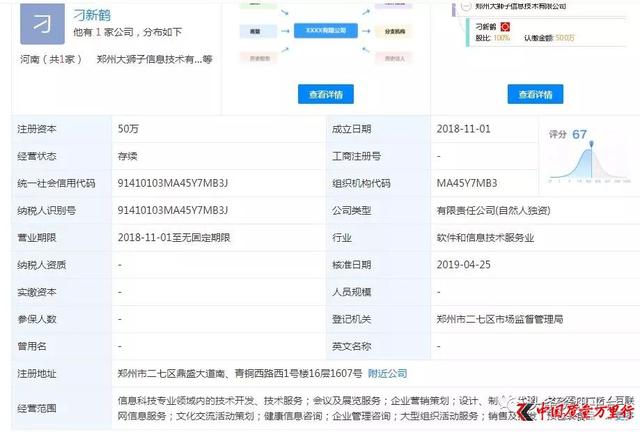Viewport: 640px width, 432px height.
Task: Click the 核准日期 value 2019-04-25
Action: [x=463, y=265]
